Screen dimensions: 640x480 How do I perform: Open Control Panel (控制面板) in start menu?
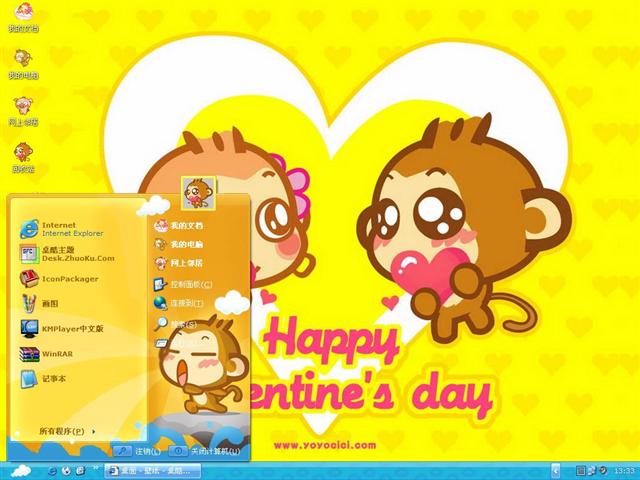pyautogui.click(x=183, y=284)
